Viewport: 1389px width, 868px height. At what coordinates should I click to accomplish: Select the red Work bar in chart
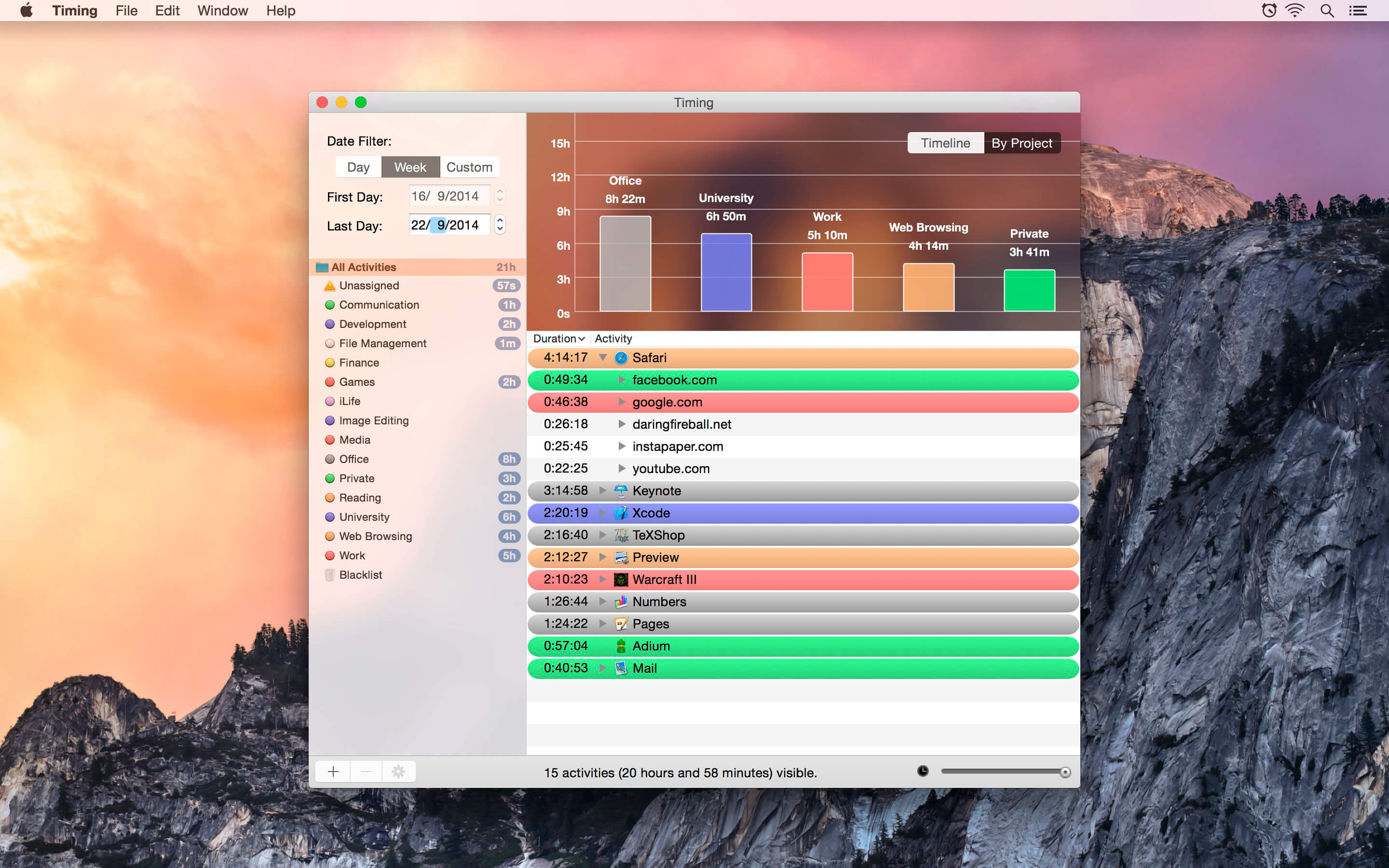[827, 282]
